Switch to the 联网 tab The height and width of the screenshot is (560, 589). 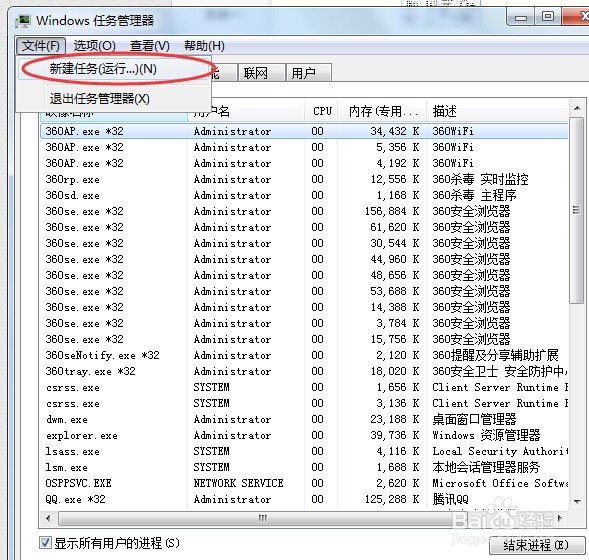pyautogui.click(x=260, y=72)
